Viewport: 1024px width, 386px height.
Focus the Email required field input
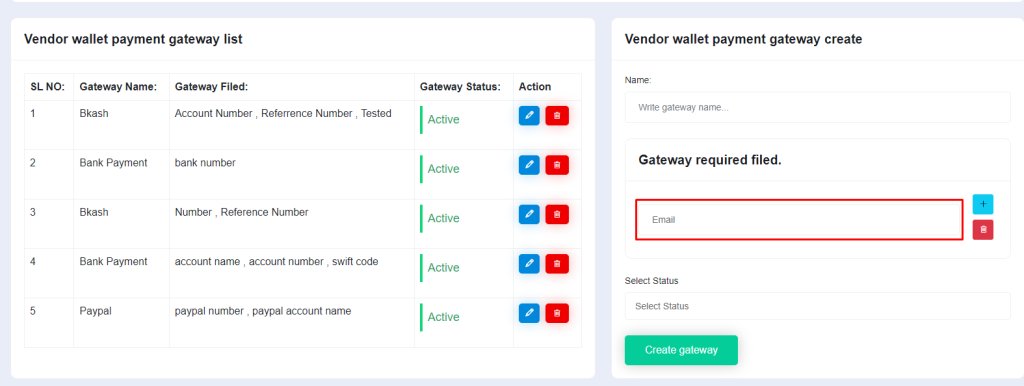click(799, 220)
